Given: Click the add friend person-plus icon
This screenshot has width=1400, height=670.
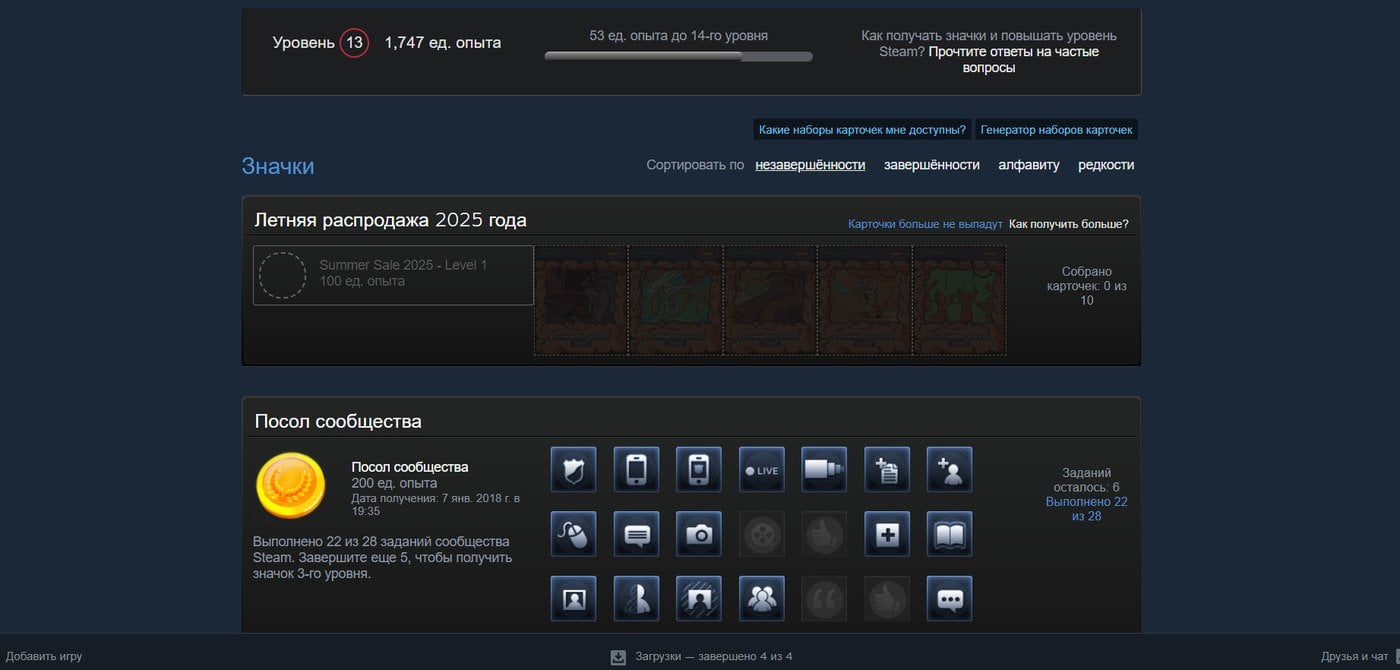Looking at the screenshot, I should 949,470.
